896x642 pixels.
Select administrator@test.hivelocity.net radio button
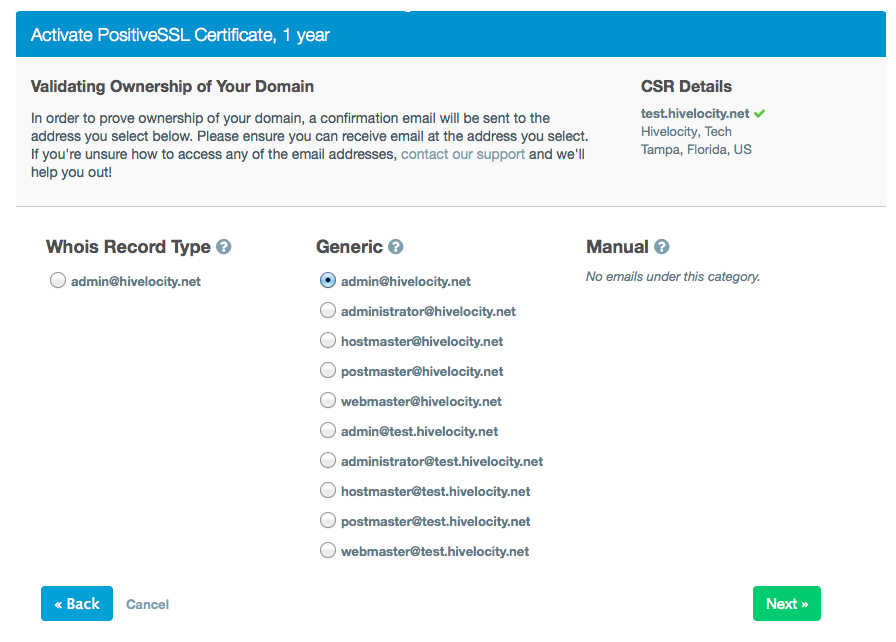[327, 460]
